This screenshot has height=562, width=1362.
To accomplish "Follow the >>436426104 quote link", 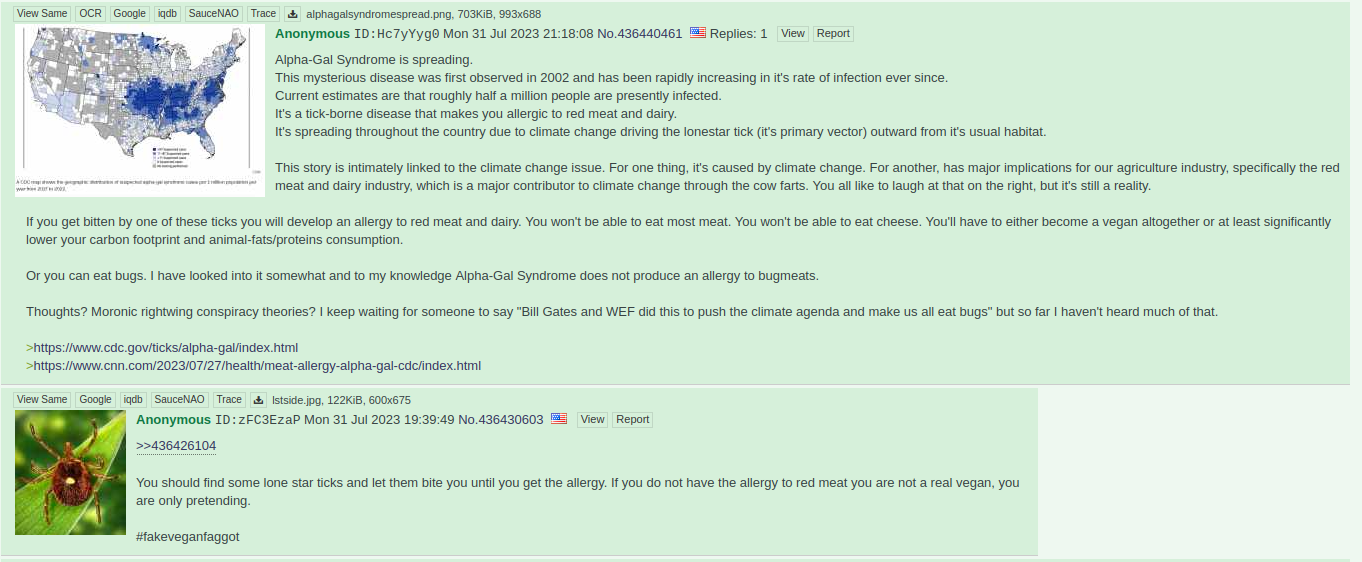I will click(176, 446).
